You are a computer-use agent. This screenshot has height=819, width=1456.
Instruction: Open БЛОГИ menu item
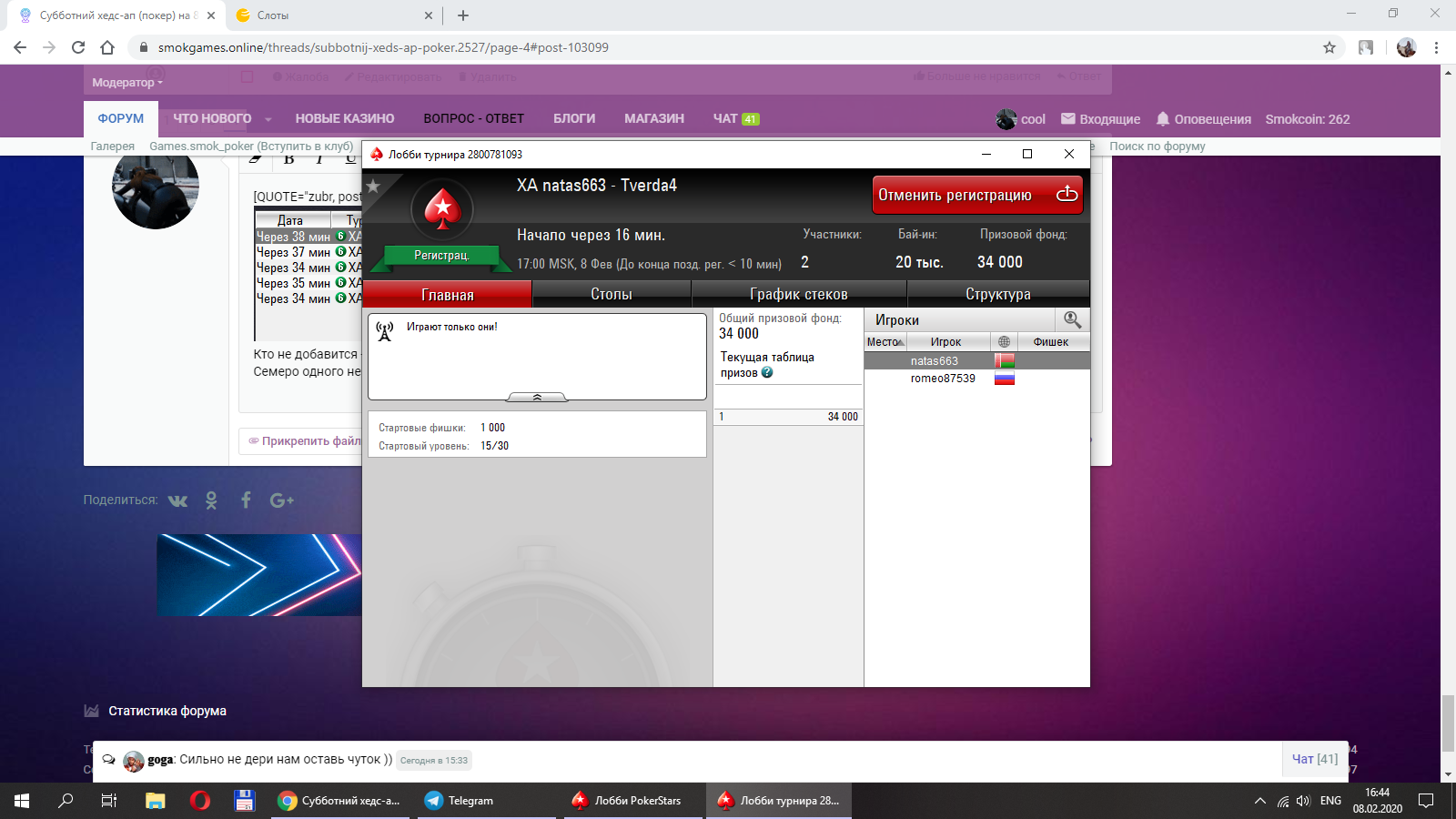(x=574, y=118)
